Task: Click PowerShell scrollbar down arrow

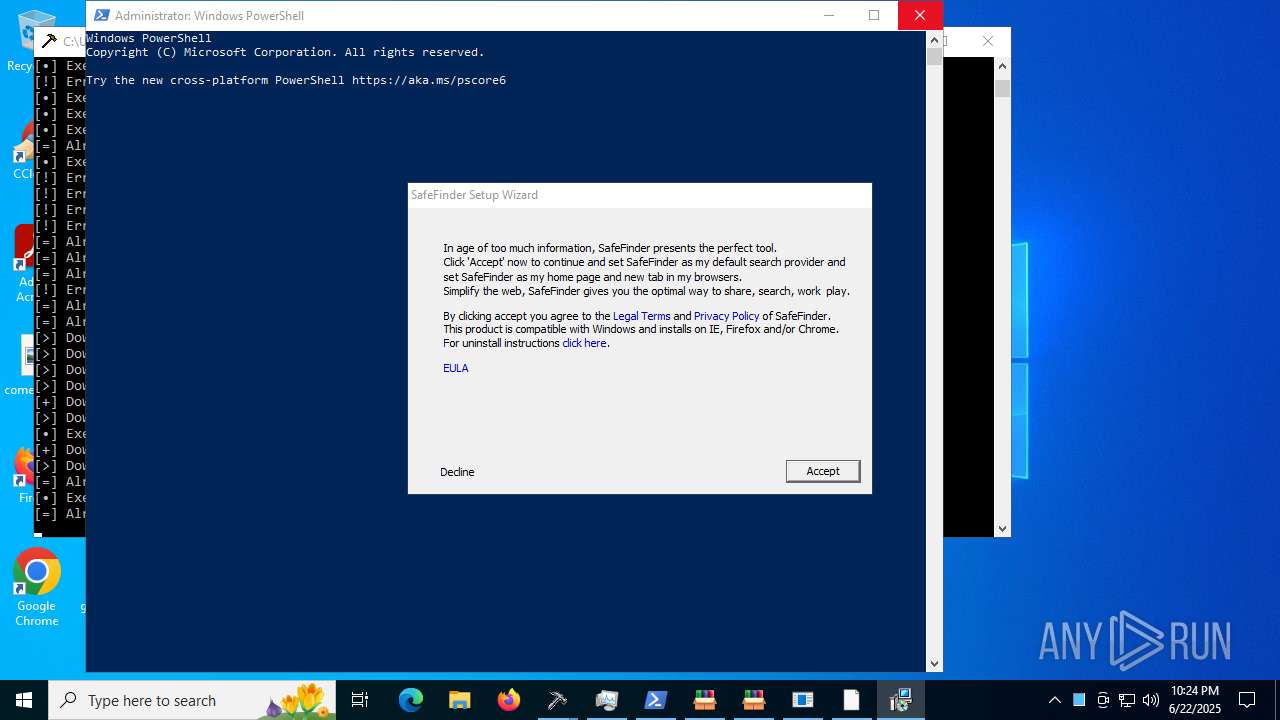Action: [935, 663]
